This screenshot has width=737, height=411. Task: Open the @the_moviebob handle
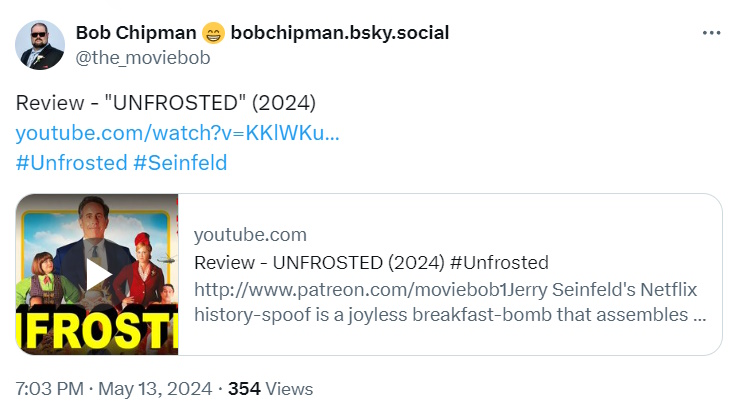tap(143, 57)
